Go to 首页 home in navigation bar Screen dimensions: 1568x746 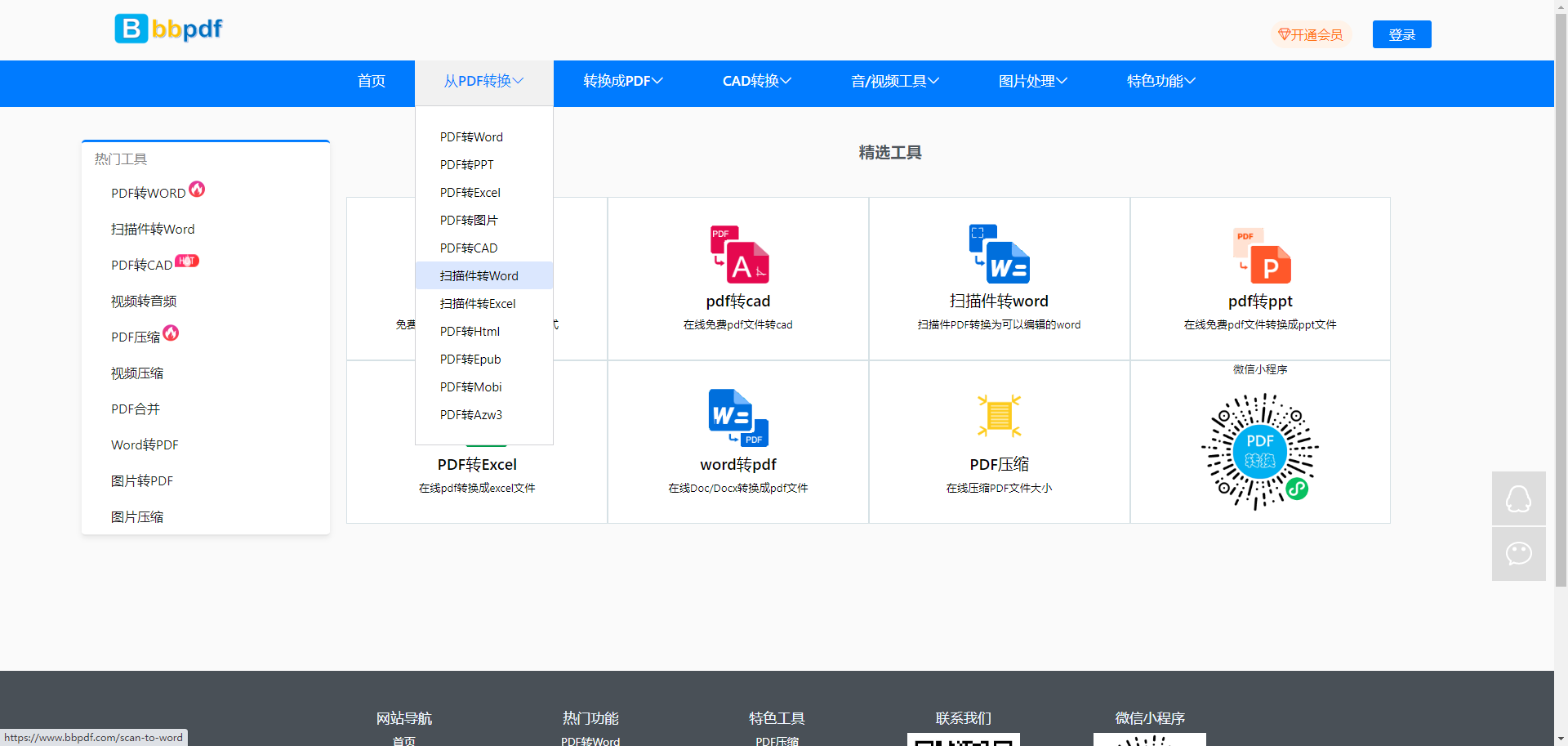click(x=372, y=81)
